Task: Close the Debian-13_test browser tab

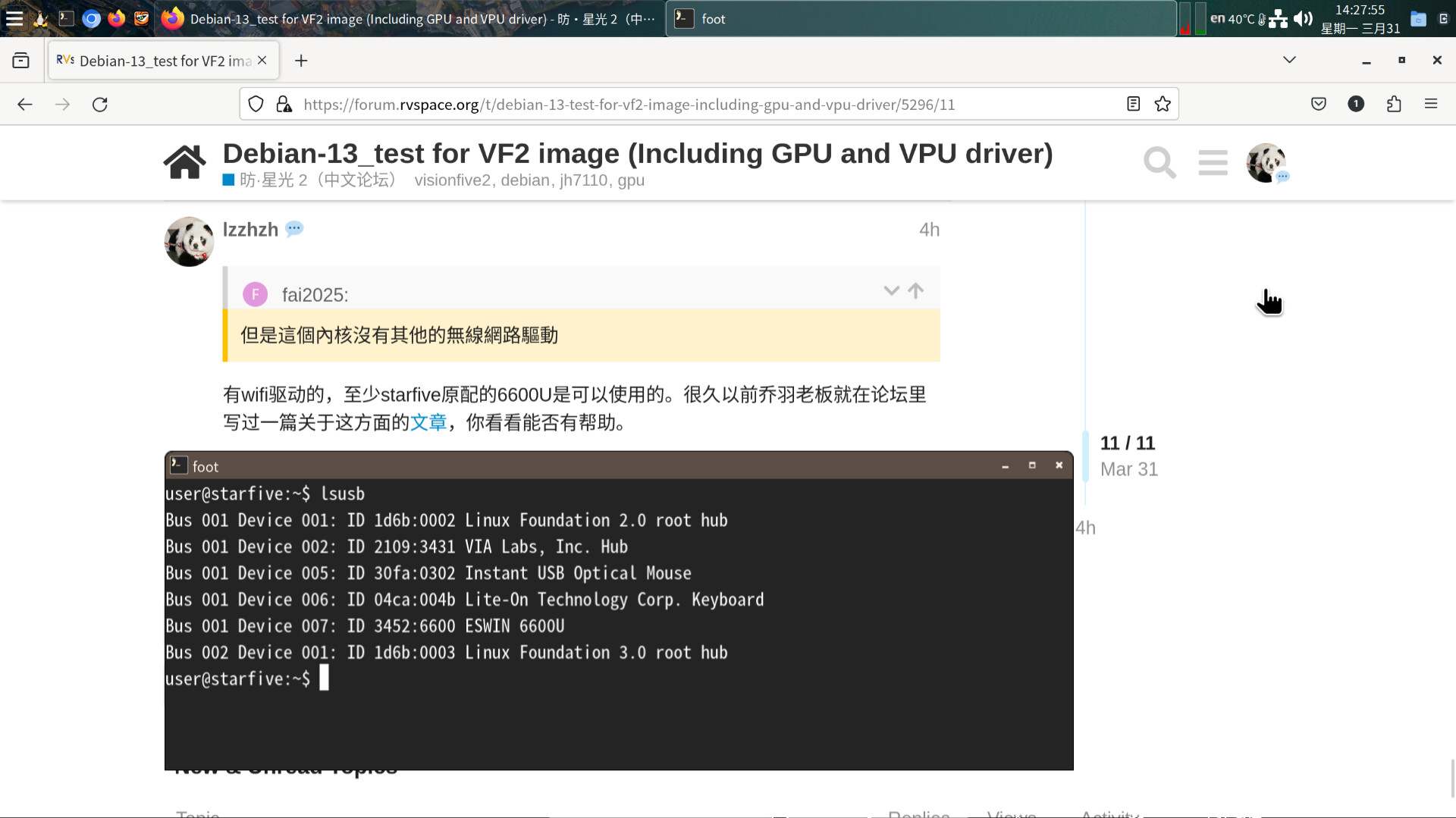Action: coord(262,61)
